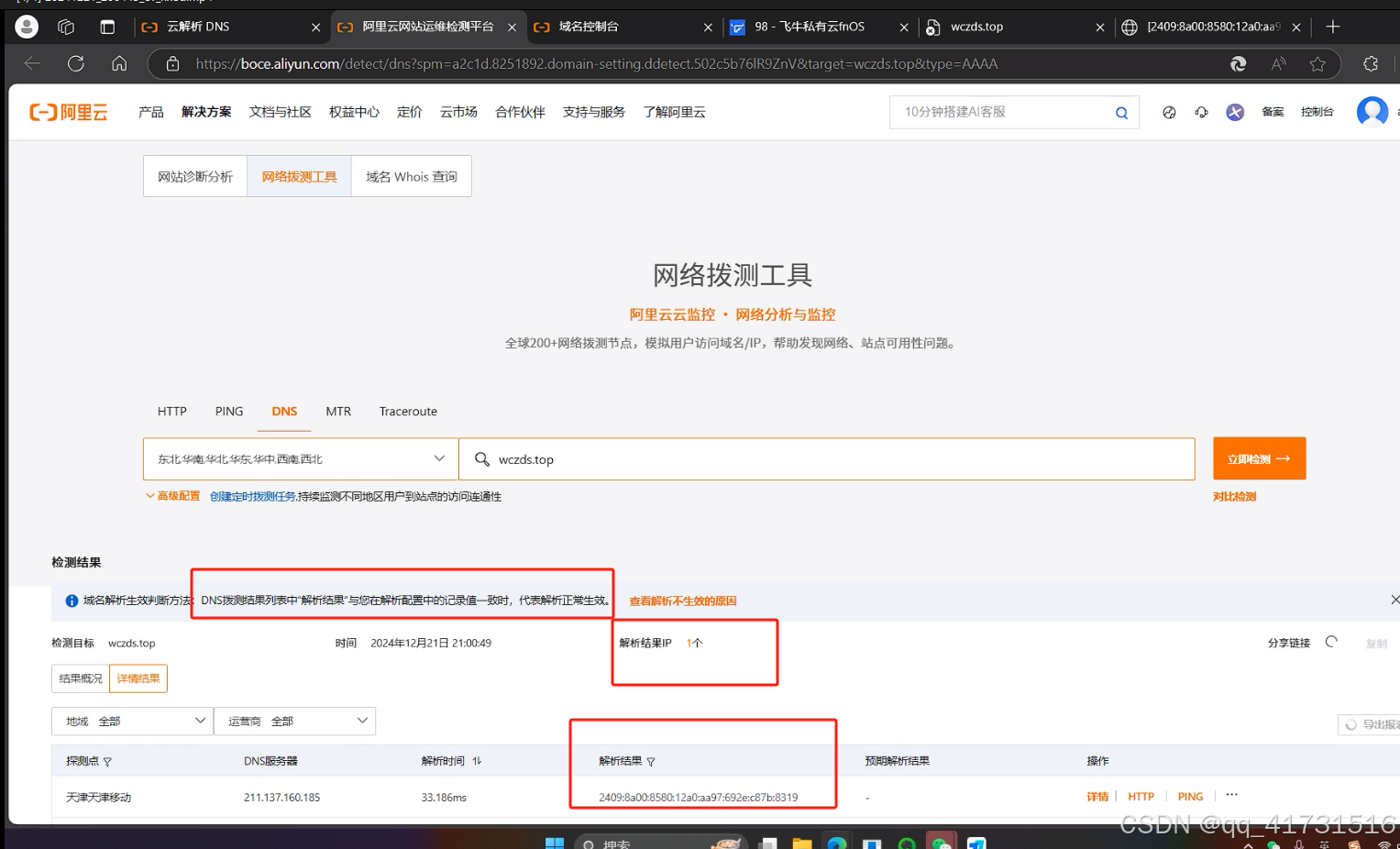This screenshot has width=1400, height=849.
Task: Open the WeChat icon on taskbar
Action: 942,842
